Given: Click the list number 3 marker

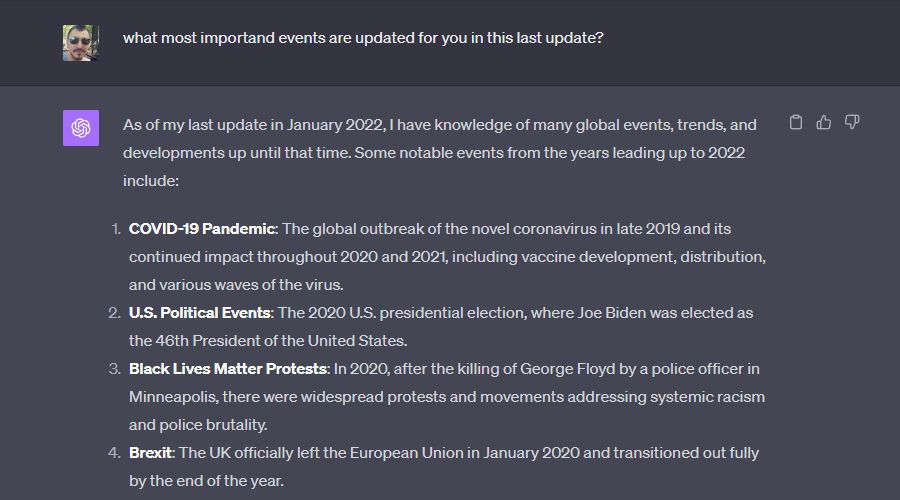Looking at the screenshot, I should tap(114, 369).
